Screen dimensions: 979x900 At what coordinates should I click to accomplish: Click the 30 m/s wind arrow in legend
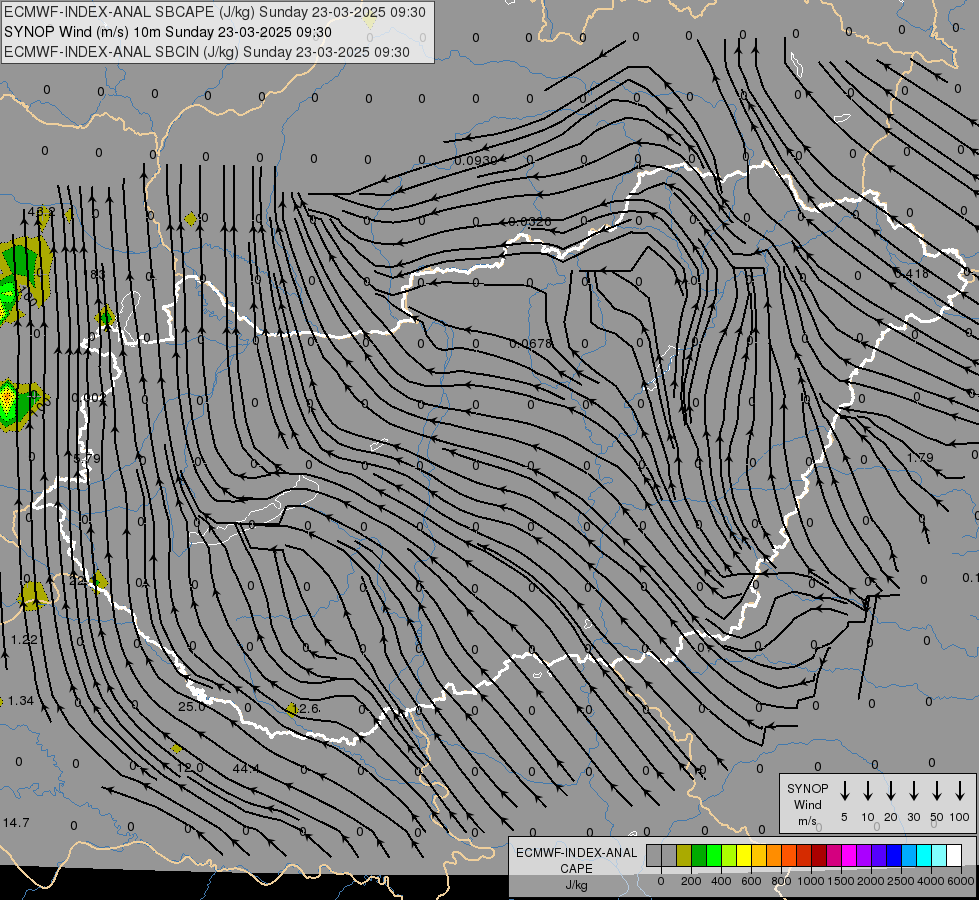coord(913,791)
